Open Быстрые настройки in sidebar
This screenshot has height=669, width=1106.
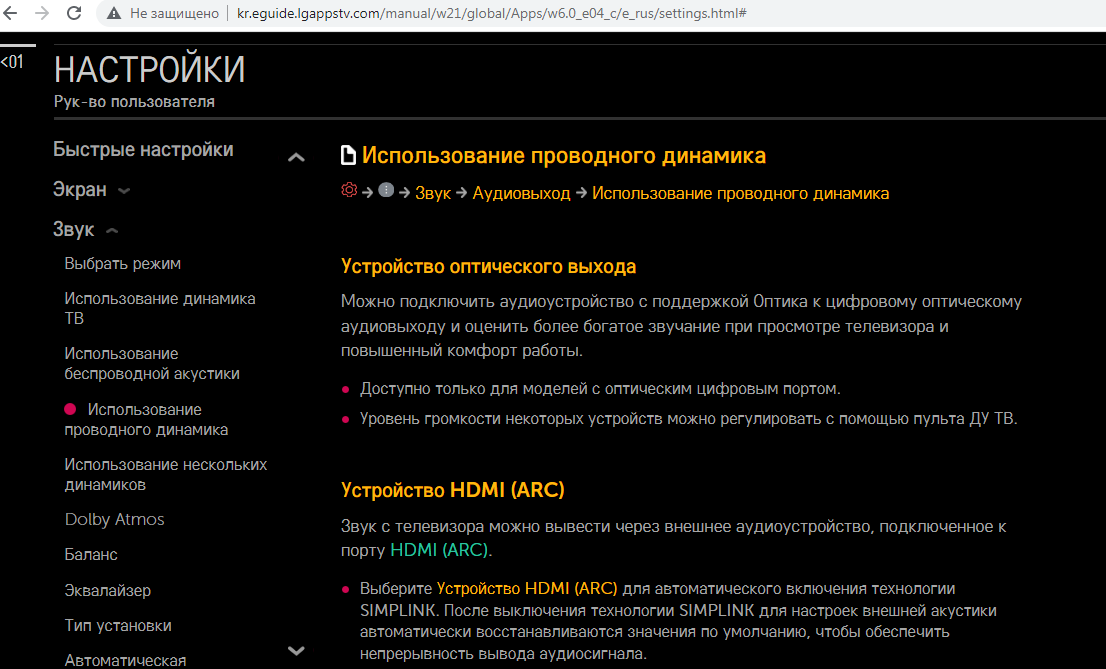(x=143, y=150)
